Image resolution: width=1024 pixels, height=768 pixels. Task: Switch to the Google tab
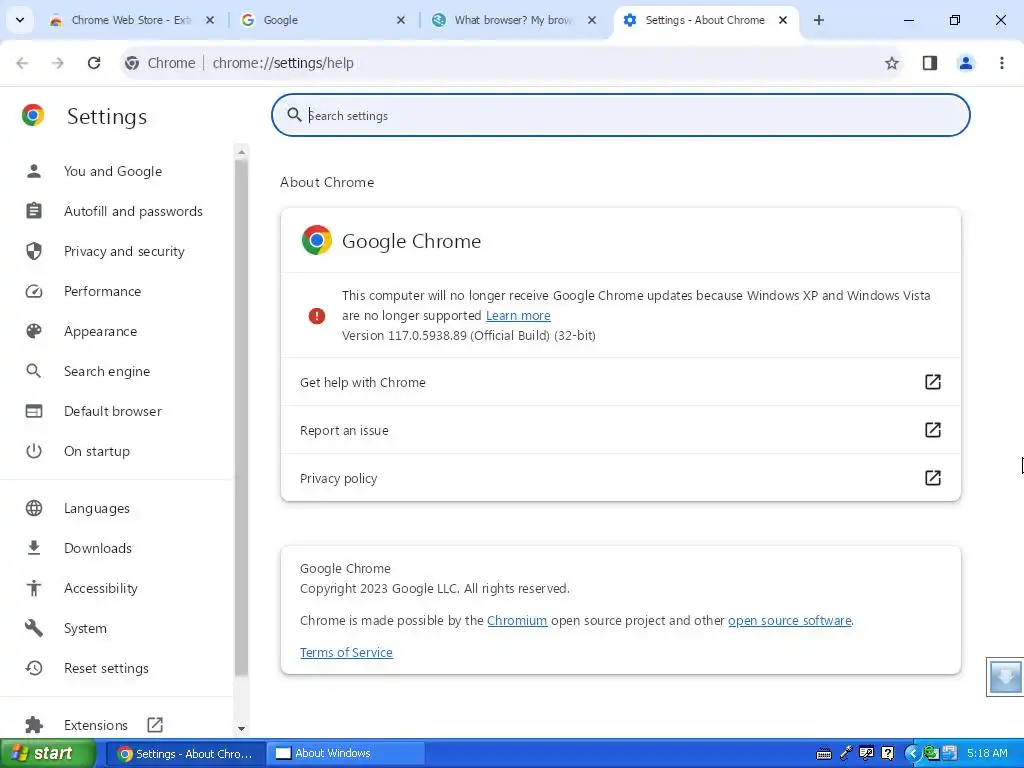click(323, 20)
